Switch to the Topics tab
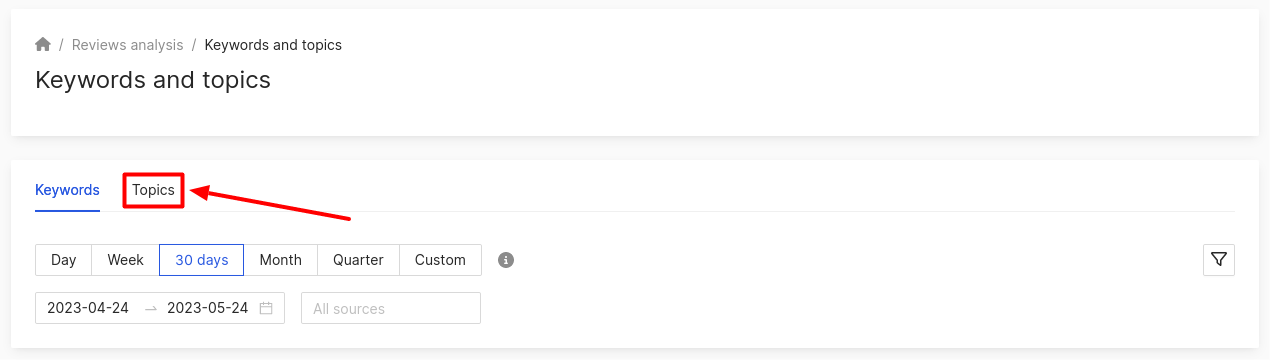1270x360 pixels. [153, 190]
